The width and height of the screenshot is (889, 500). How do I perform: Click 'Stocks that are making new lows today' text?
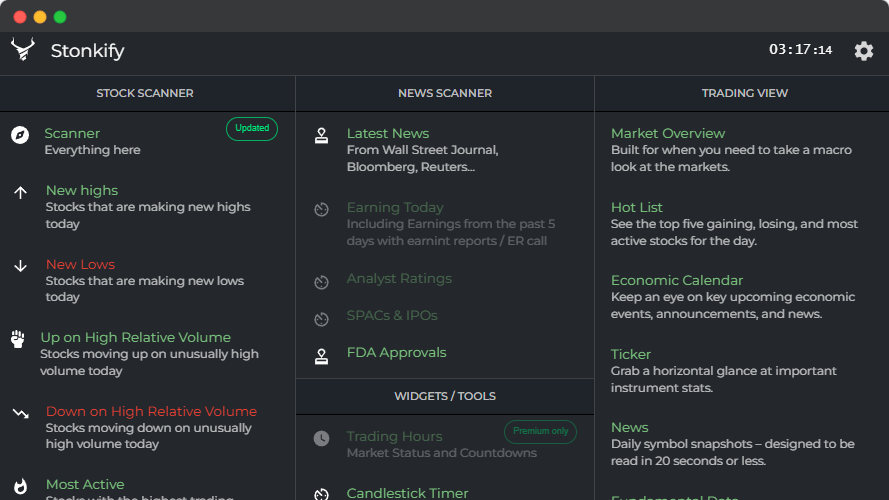(x=145, y=289)
